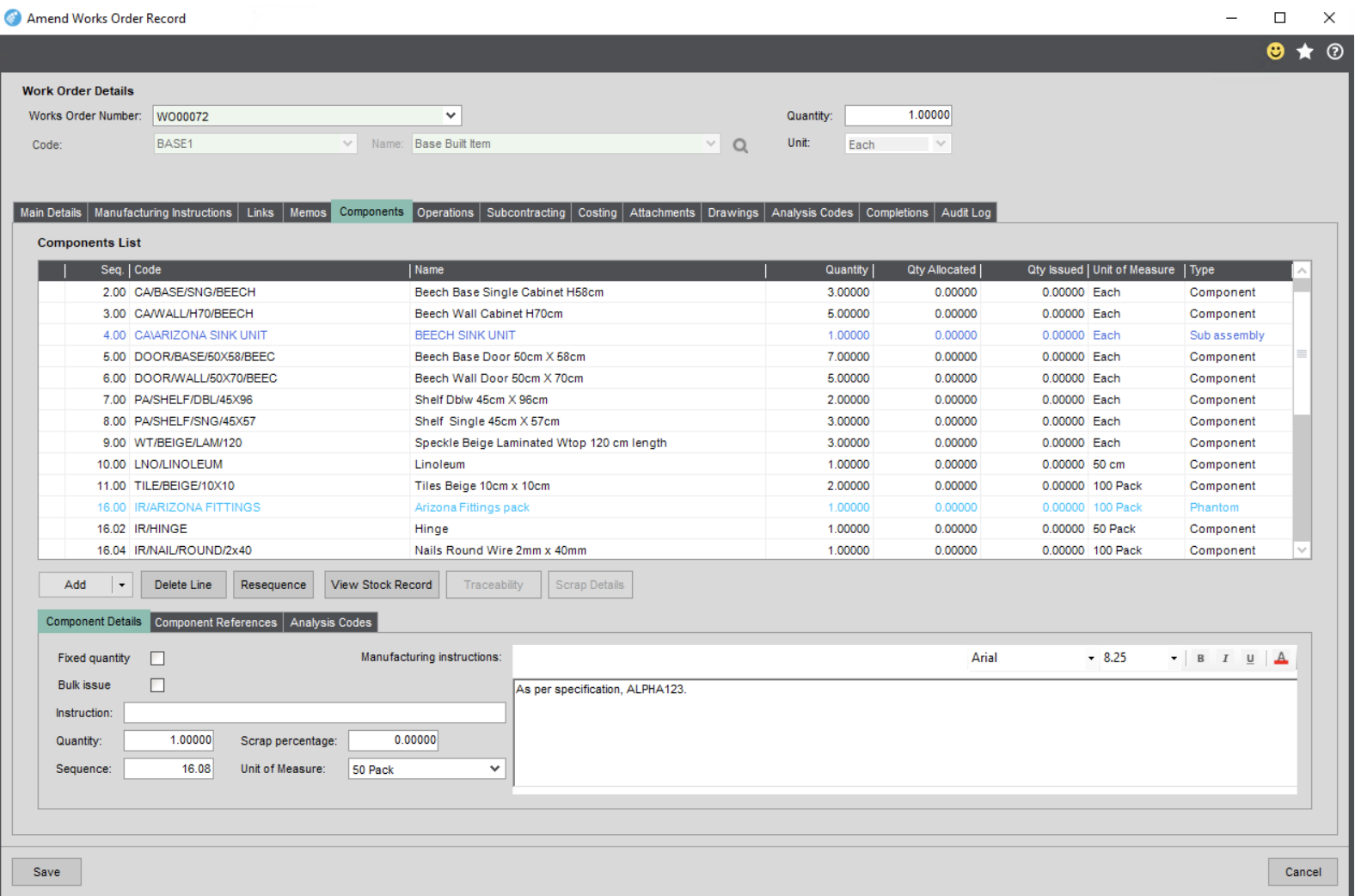Open the Component References tab

(216, 623)
